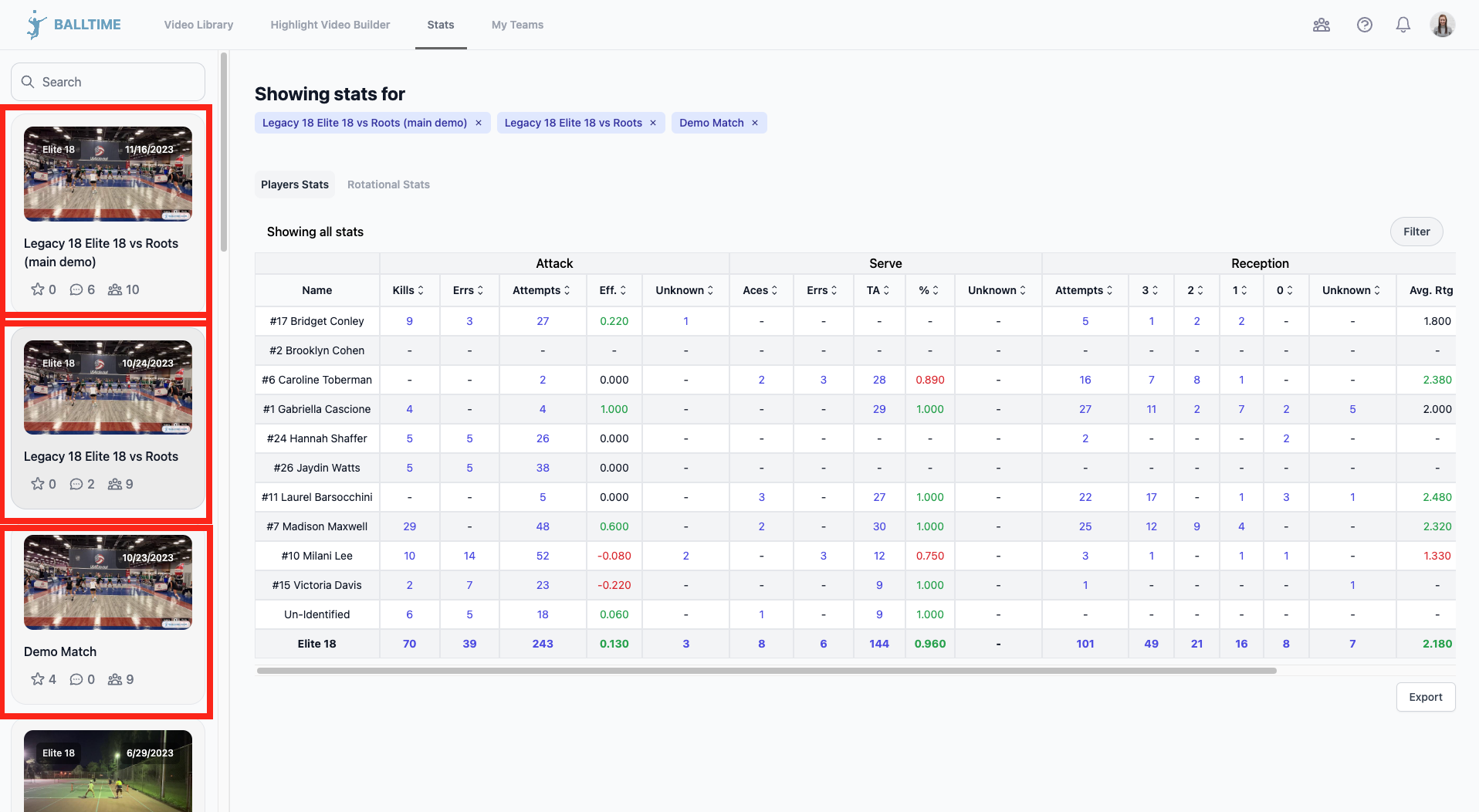The width and height of the screenshot is (1479, 812).
Task: Open the user profile avatar
Action: [x=1441, y=25]
